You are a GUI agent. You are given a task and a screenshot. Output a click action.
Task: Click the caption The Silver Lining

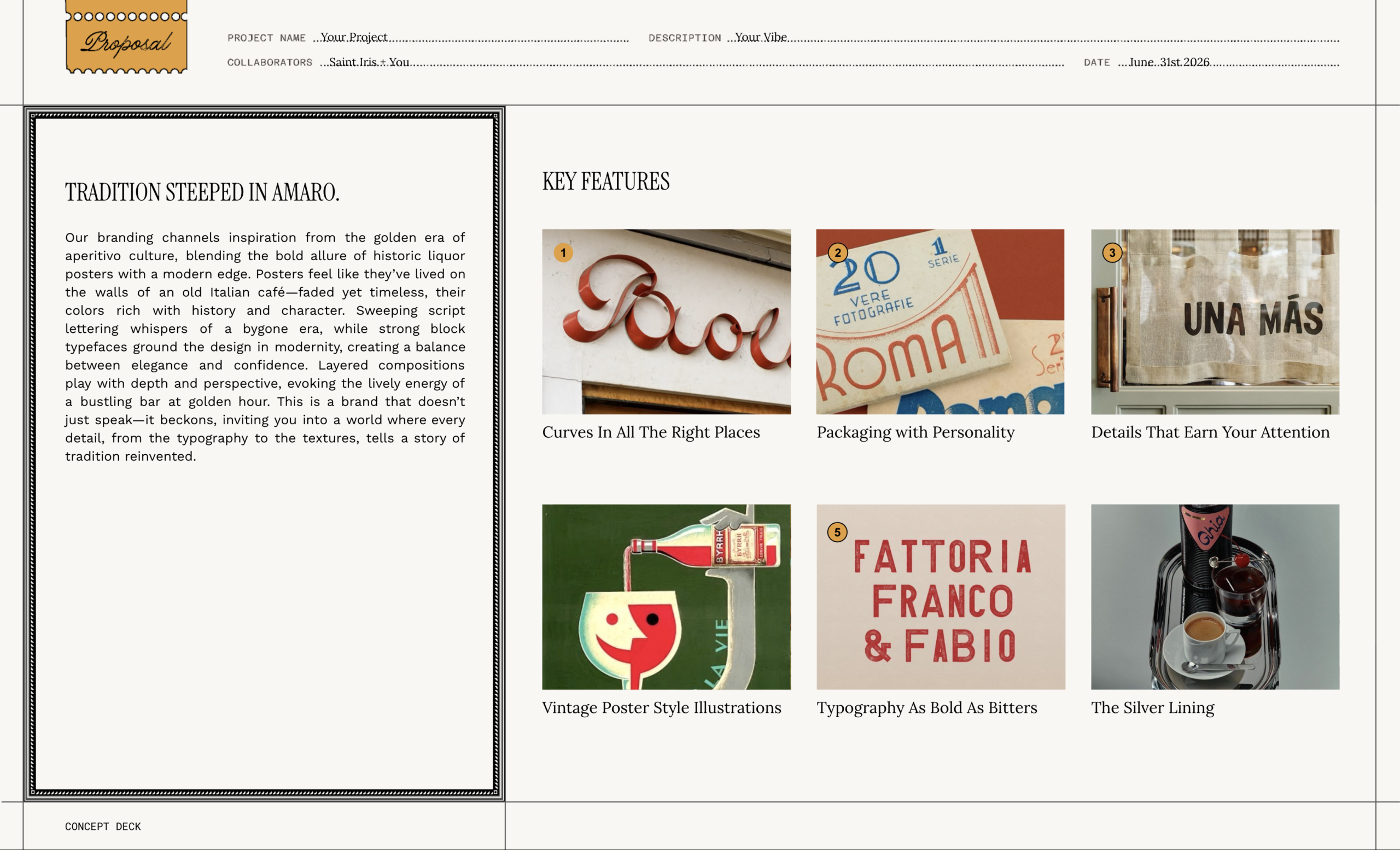coord(1152,708)
